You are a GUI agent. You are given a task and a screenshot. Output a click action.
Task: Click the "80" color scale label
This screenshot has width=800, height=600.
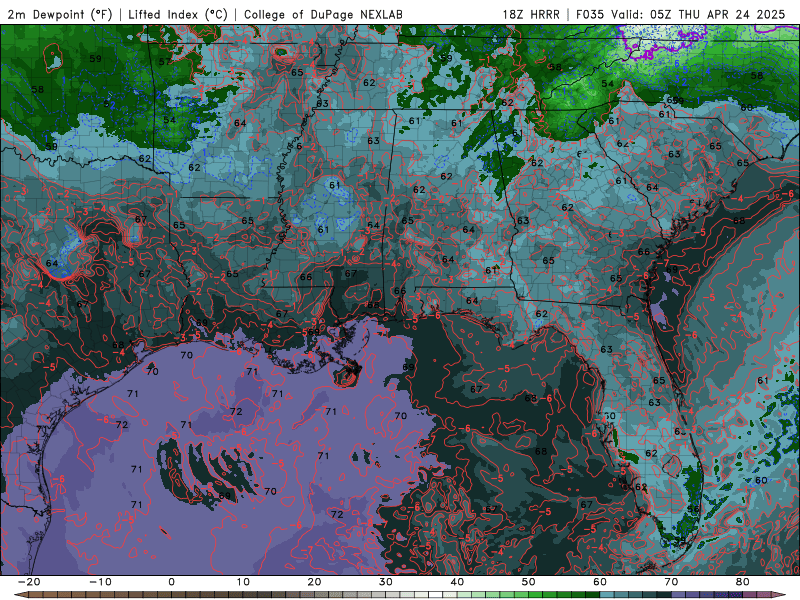[743, 582]
